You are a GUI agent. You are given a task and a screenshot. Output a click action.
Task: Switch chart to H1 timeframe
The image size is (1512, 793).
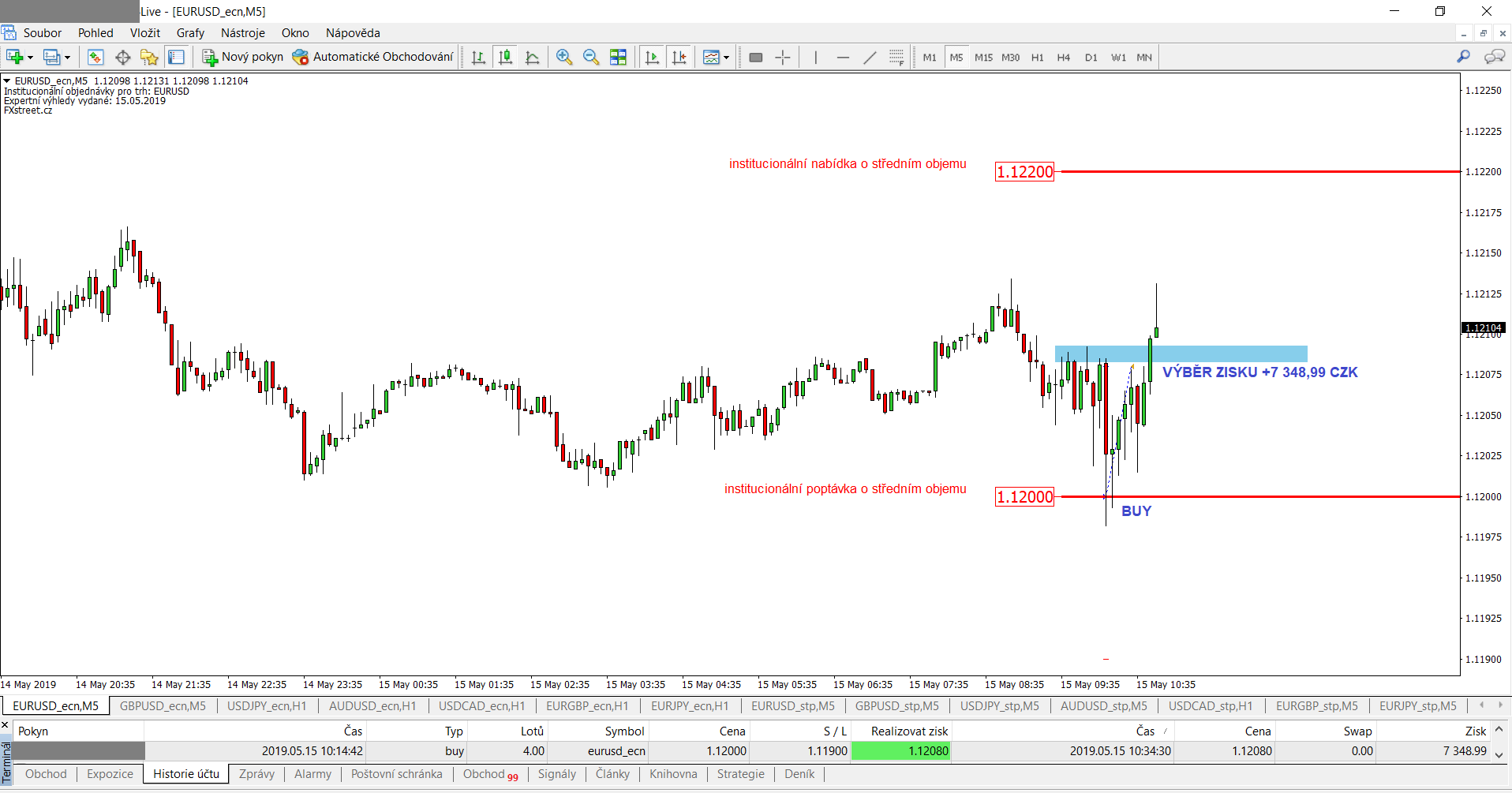click(1038, 58)
